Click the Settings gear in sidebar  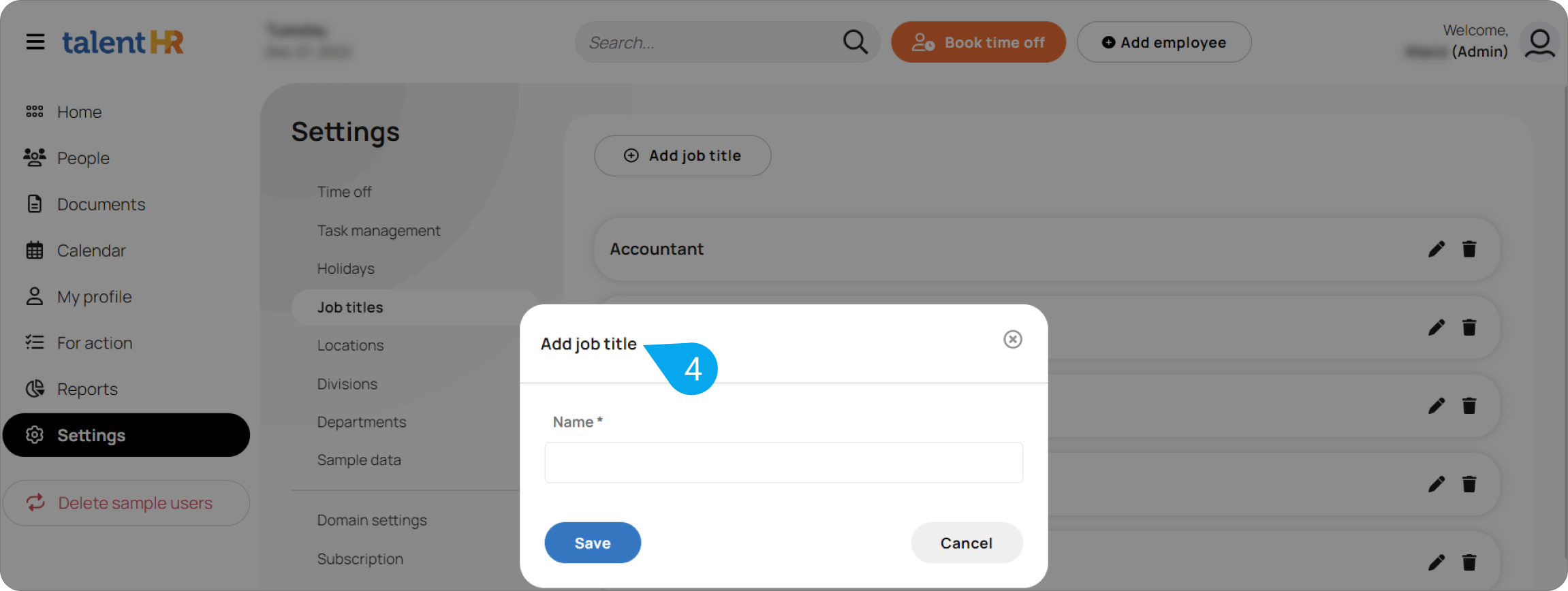coord(35,434)
